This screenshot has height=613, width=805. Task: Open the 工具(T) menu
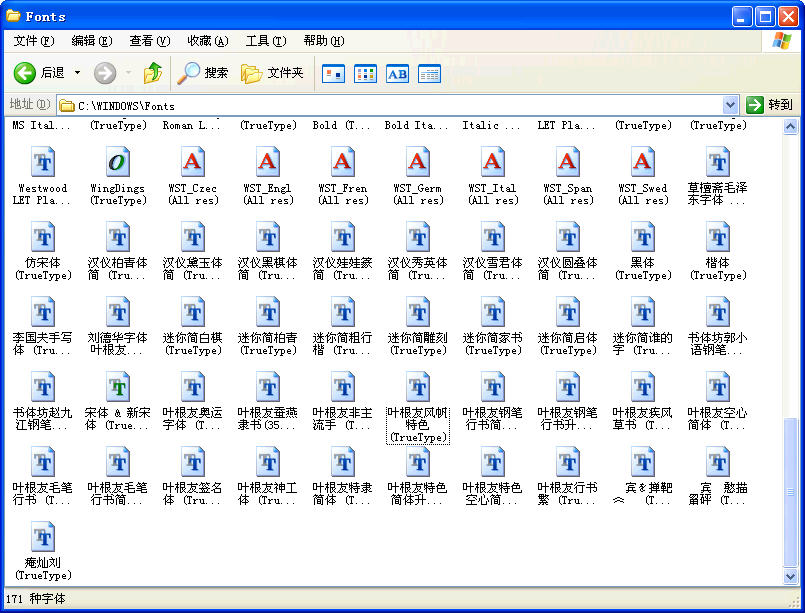click(x=266, y=41)
